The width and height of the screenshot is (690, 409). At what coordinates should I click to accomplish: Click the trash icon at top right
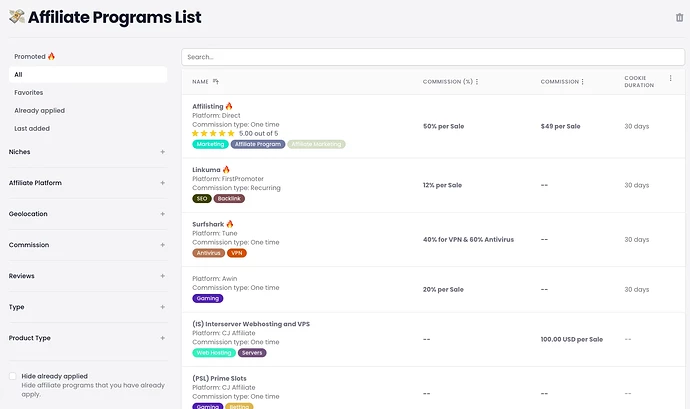coord(679,17)
